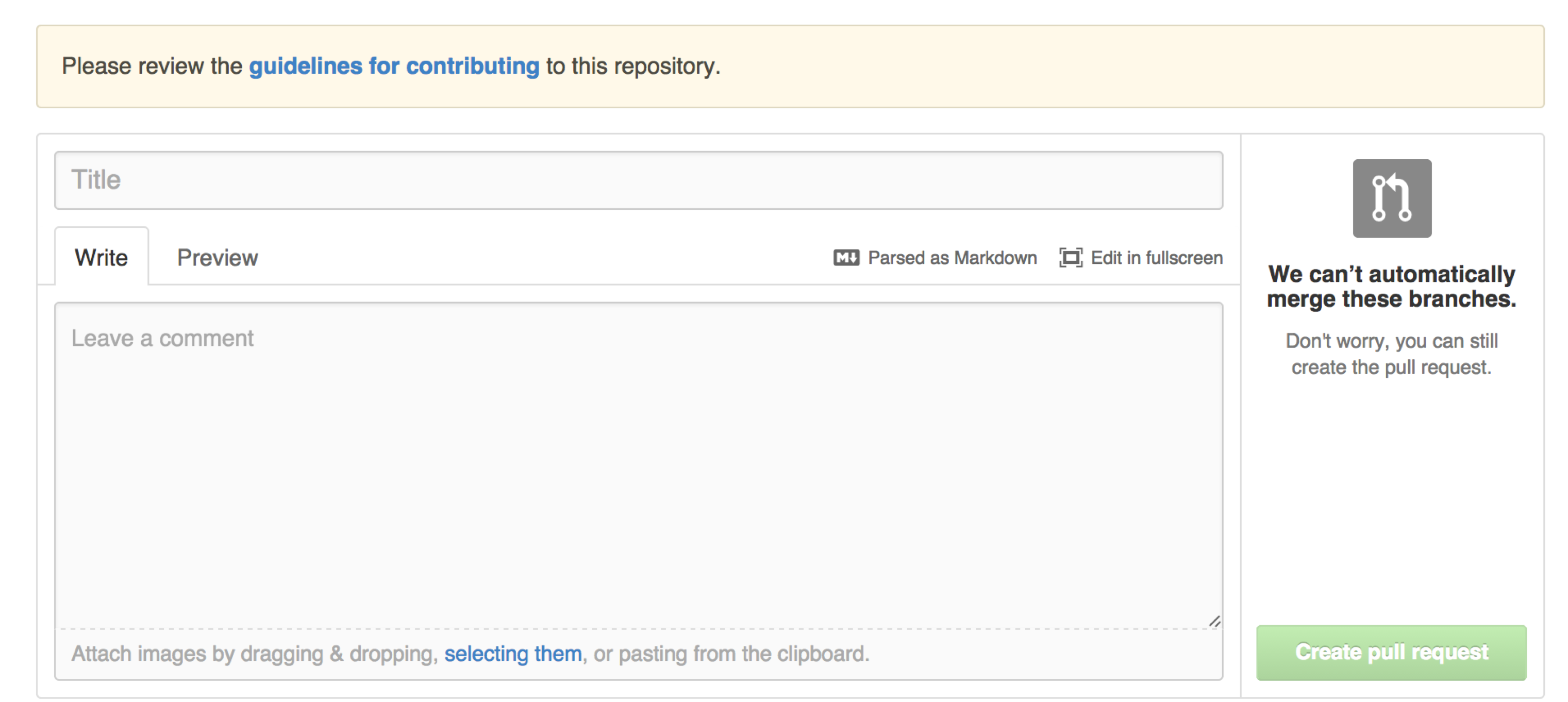Click "Please review the" text in banner

152,66
